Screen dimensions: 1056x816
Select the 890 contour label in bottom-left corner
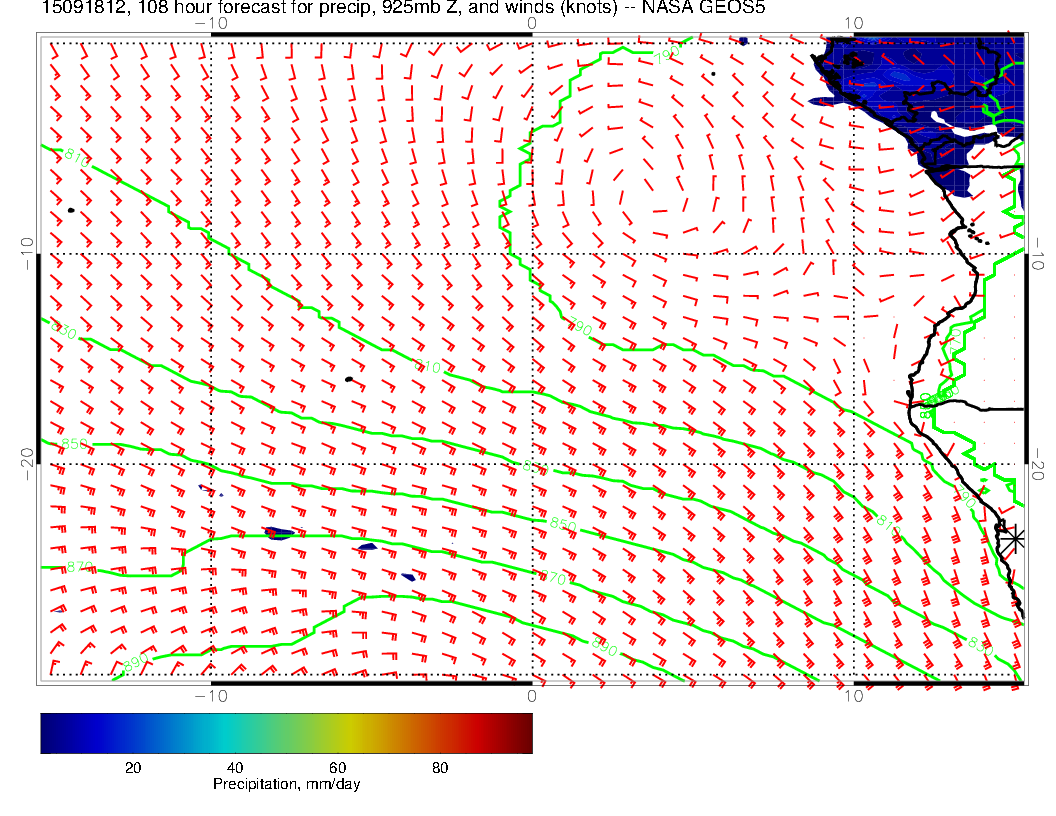[135, 664]
